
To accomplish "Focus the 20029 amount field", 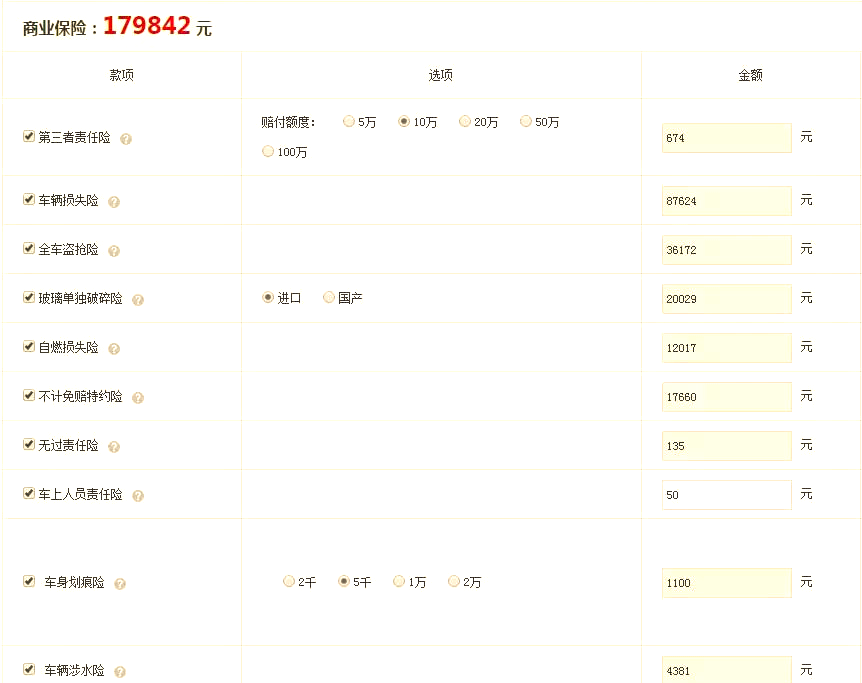I will click(x=727, y=299).
